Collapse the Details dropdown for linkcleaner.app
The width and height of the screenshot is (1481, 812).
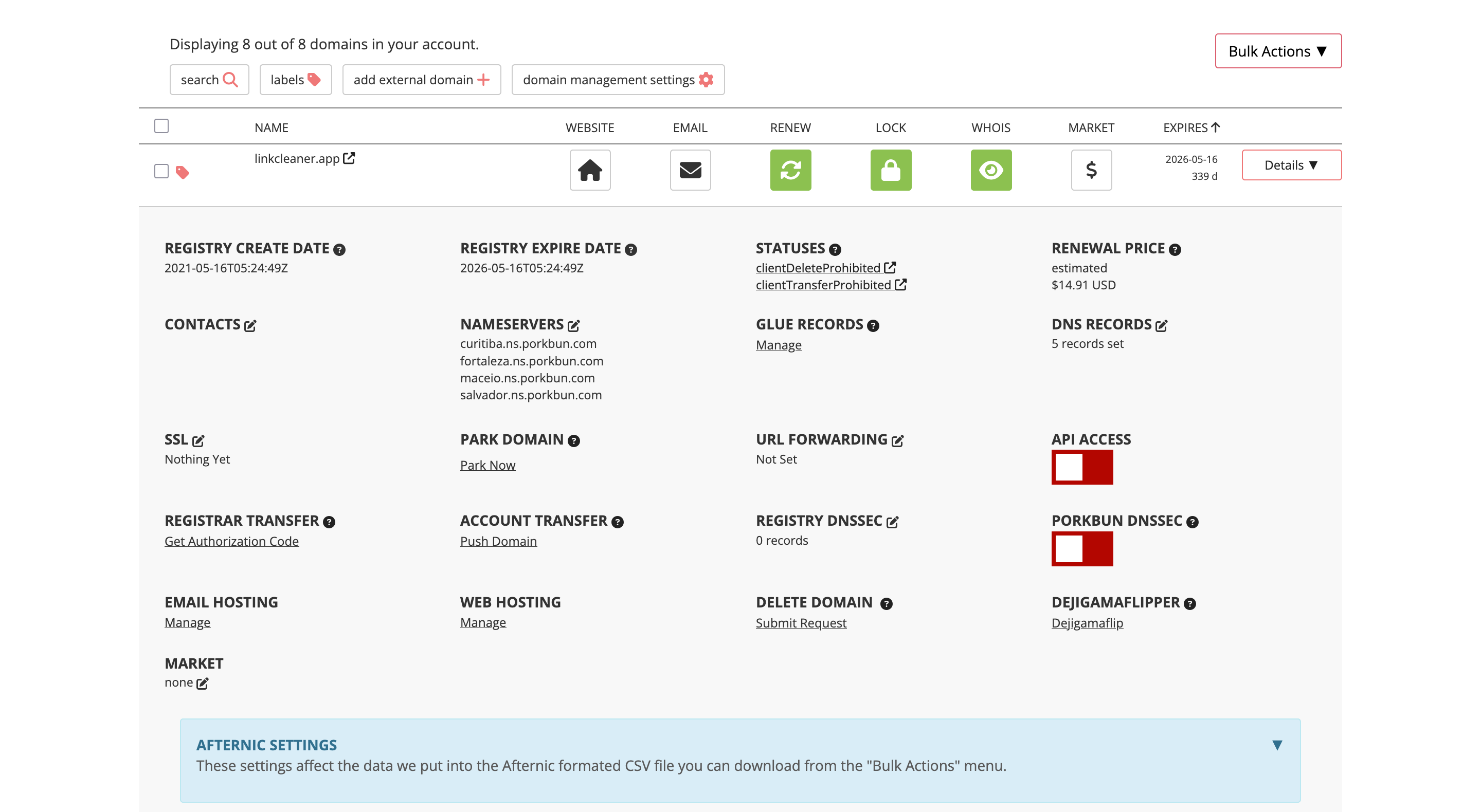coord(1291,165)
